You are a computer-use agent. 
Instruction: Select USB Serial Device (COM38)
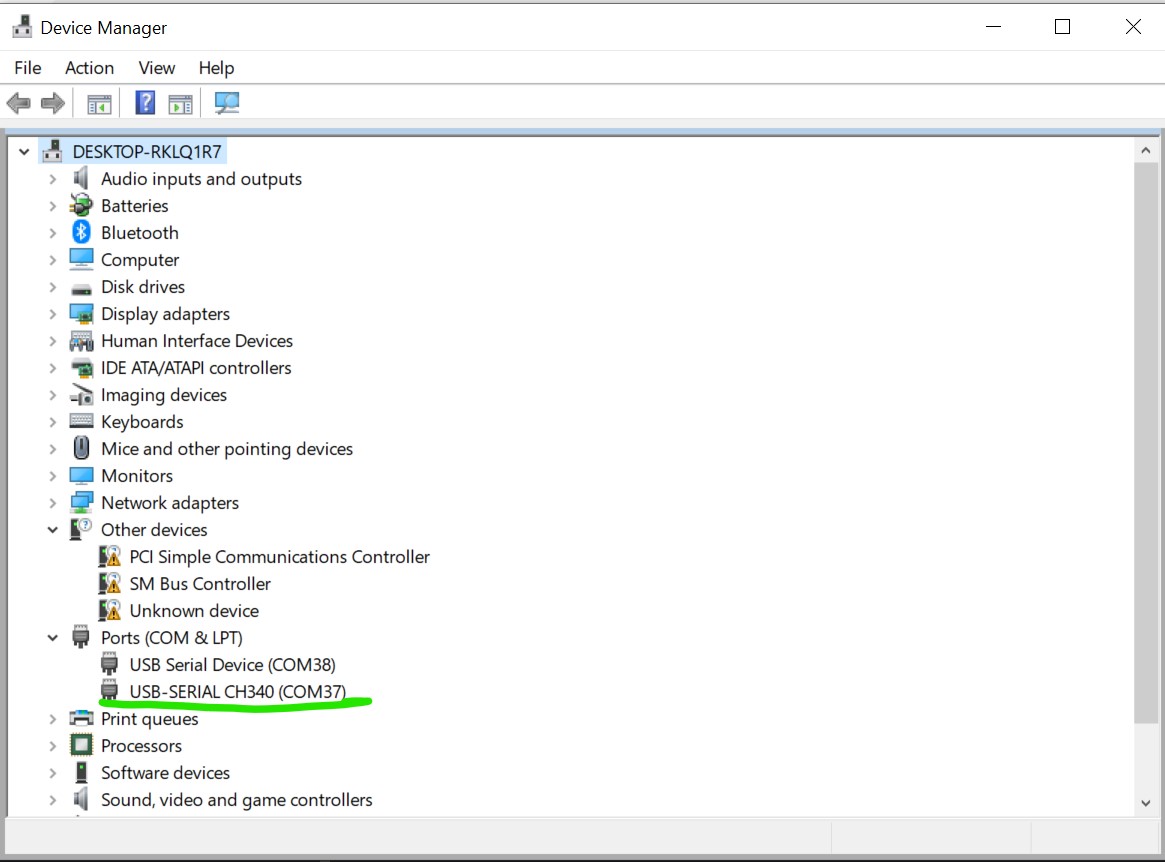233,664
